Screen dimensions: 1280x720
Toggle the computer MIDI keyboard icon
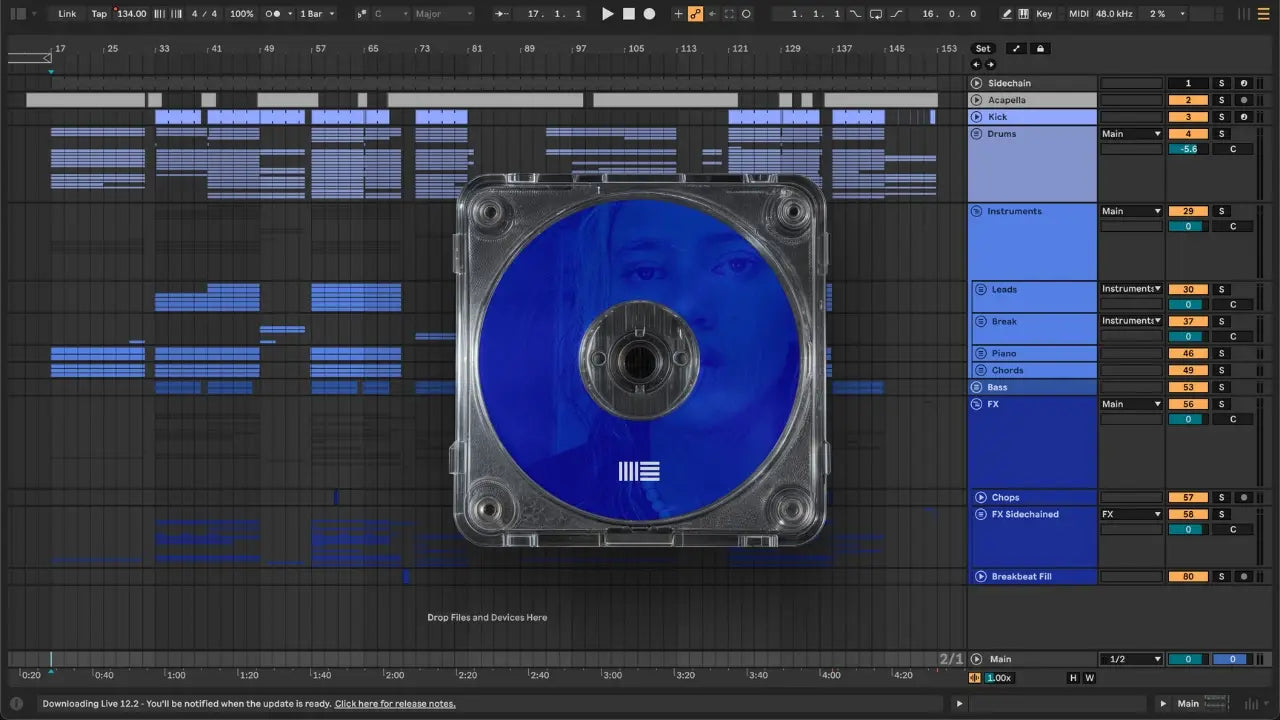(1023, 14)
